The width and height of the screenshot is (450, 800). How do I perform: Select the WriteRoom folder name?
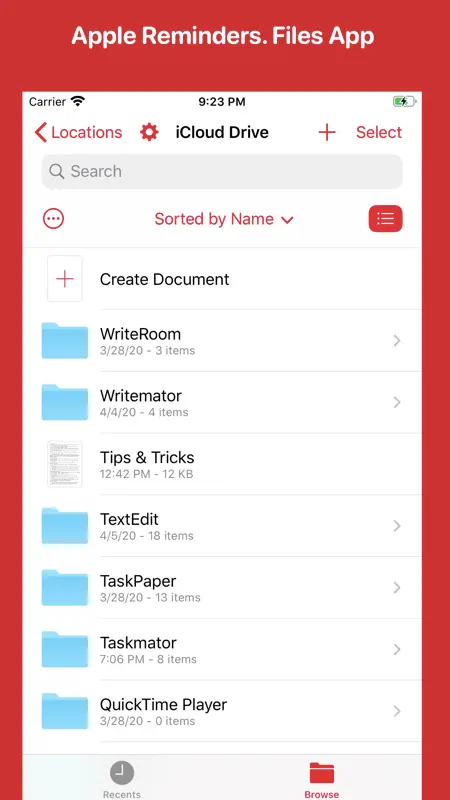140,334
